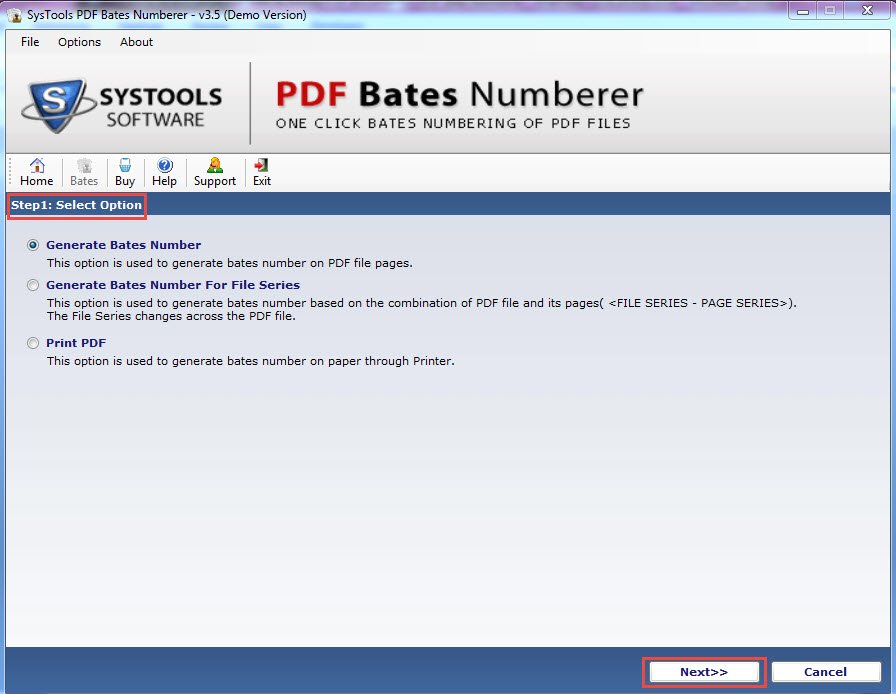This screenshot has height=694, width=896.
Task: Click the 'Step1: Select Option' heading
Action: [77, 205]
